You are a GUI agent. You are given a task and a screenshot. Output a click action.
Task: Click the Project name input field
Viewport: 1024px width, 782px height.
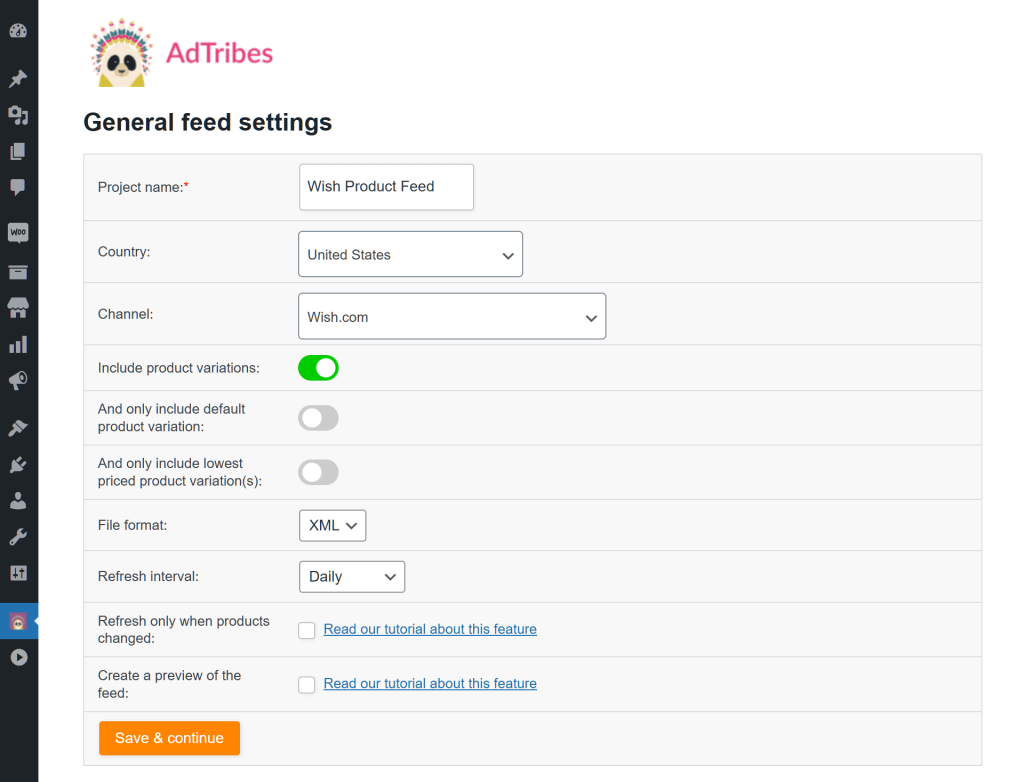click(x=386, y=187)
